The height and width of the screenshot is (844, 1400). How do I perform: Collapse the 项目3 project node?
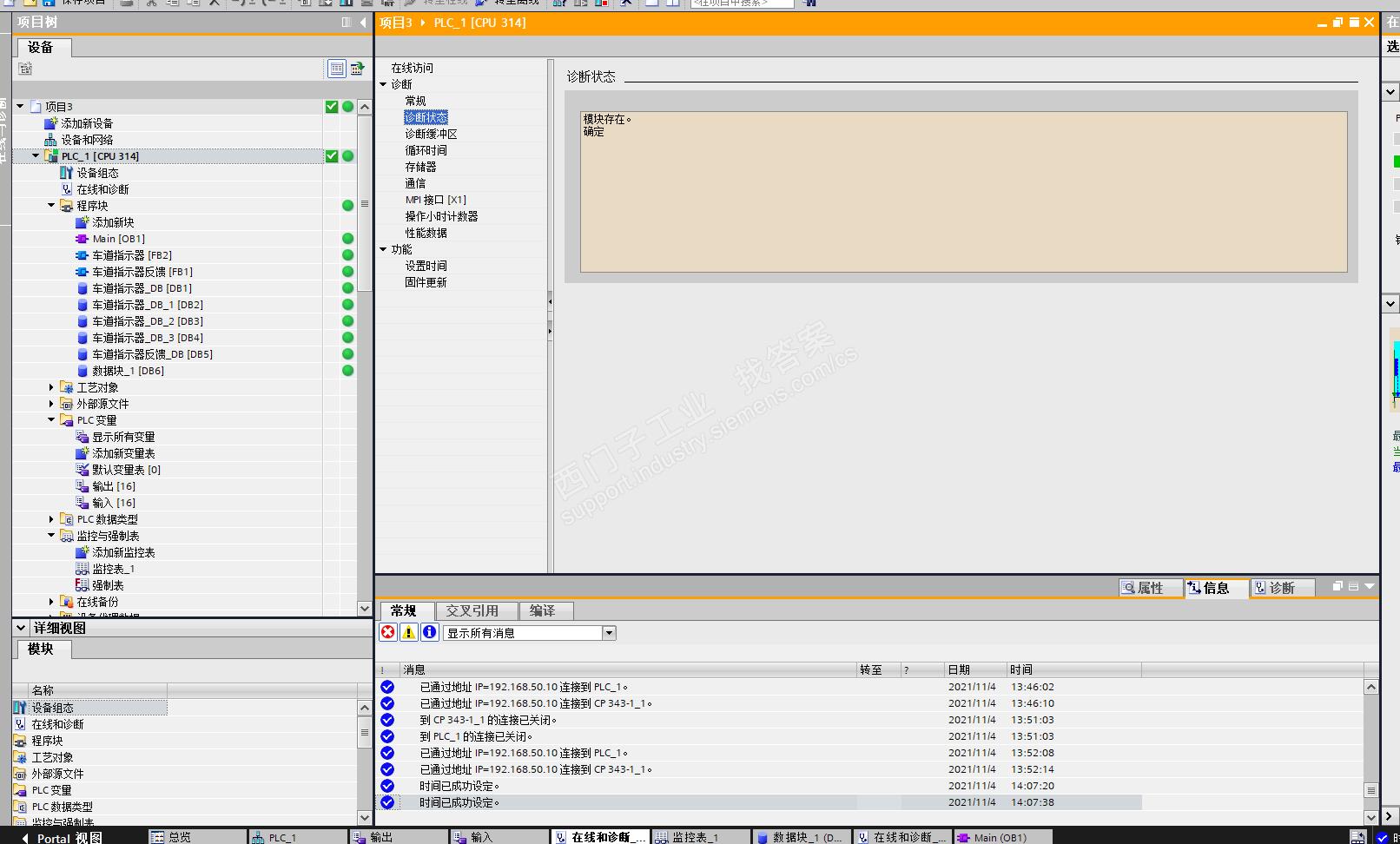[x=20, y=106]
